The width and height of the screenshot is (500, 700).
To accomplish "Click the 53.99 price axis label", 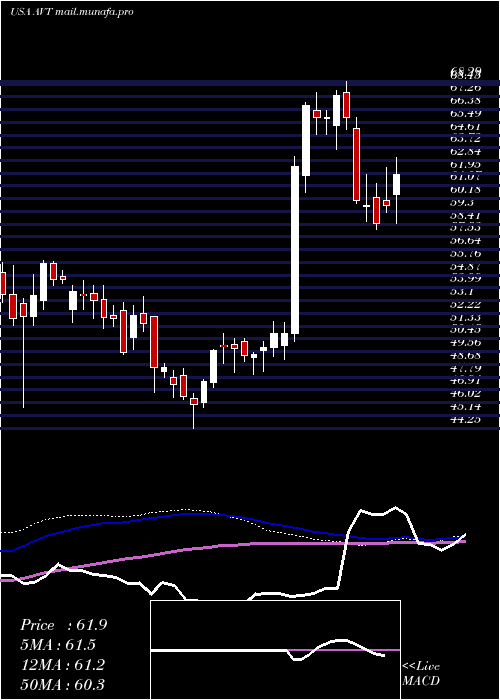I will [x=466, y=279].
